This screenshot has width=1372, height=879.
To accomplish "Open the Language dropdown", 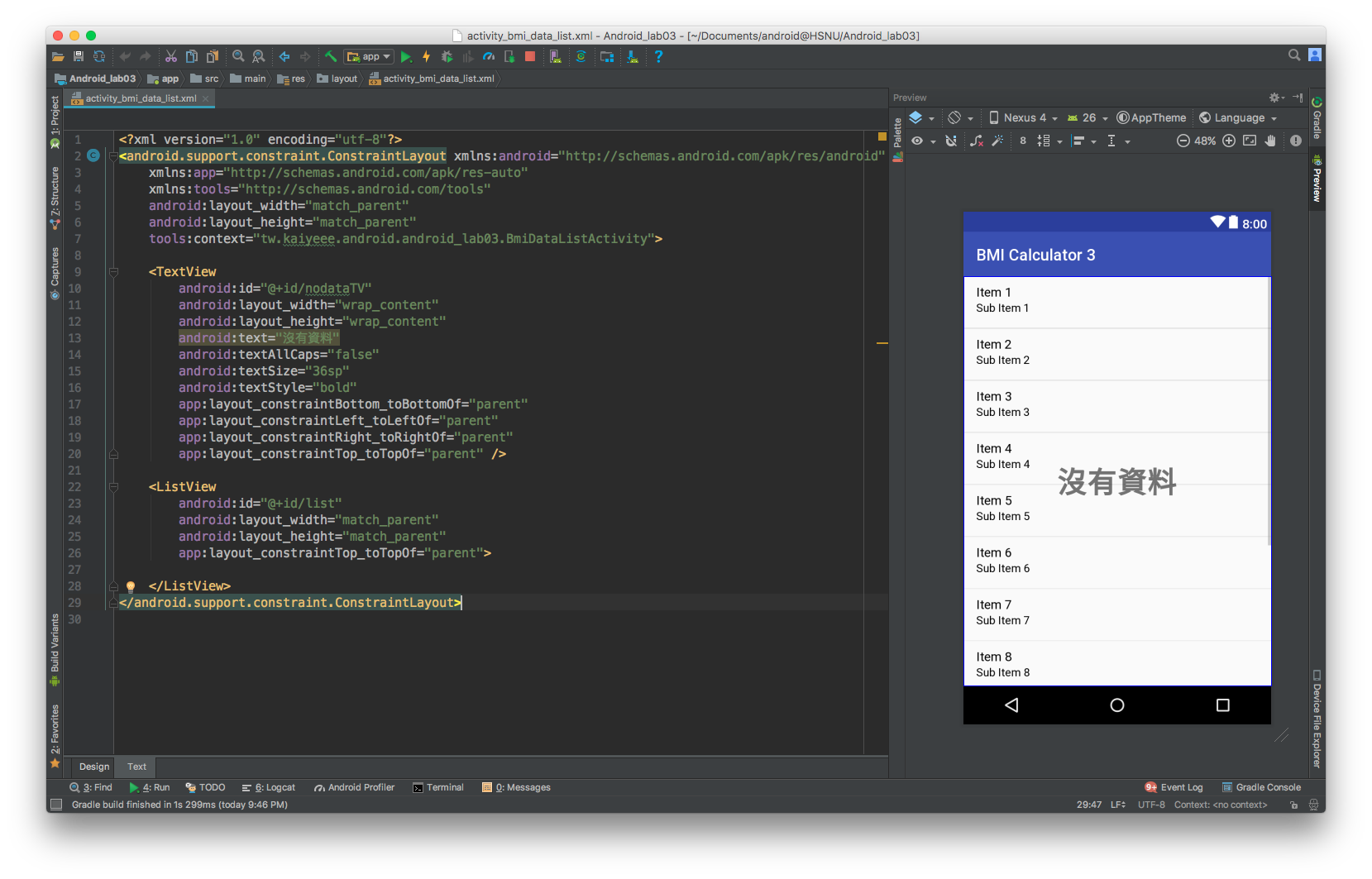I will pyautogui.click(x=1238, y=118).
